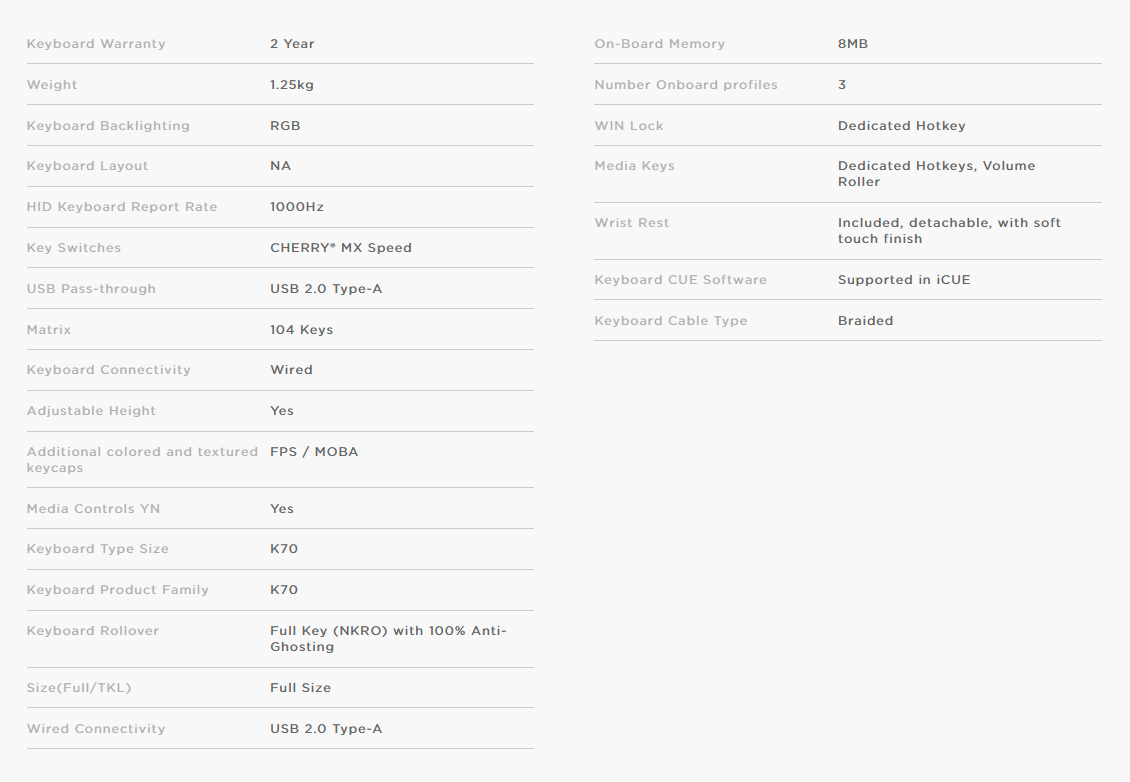Click the FPS / MOBA keycaps value
This screenshot has width=1130, height=782.
point(314,452)
